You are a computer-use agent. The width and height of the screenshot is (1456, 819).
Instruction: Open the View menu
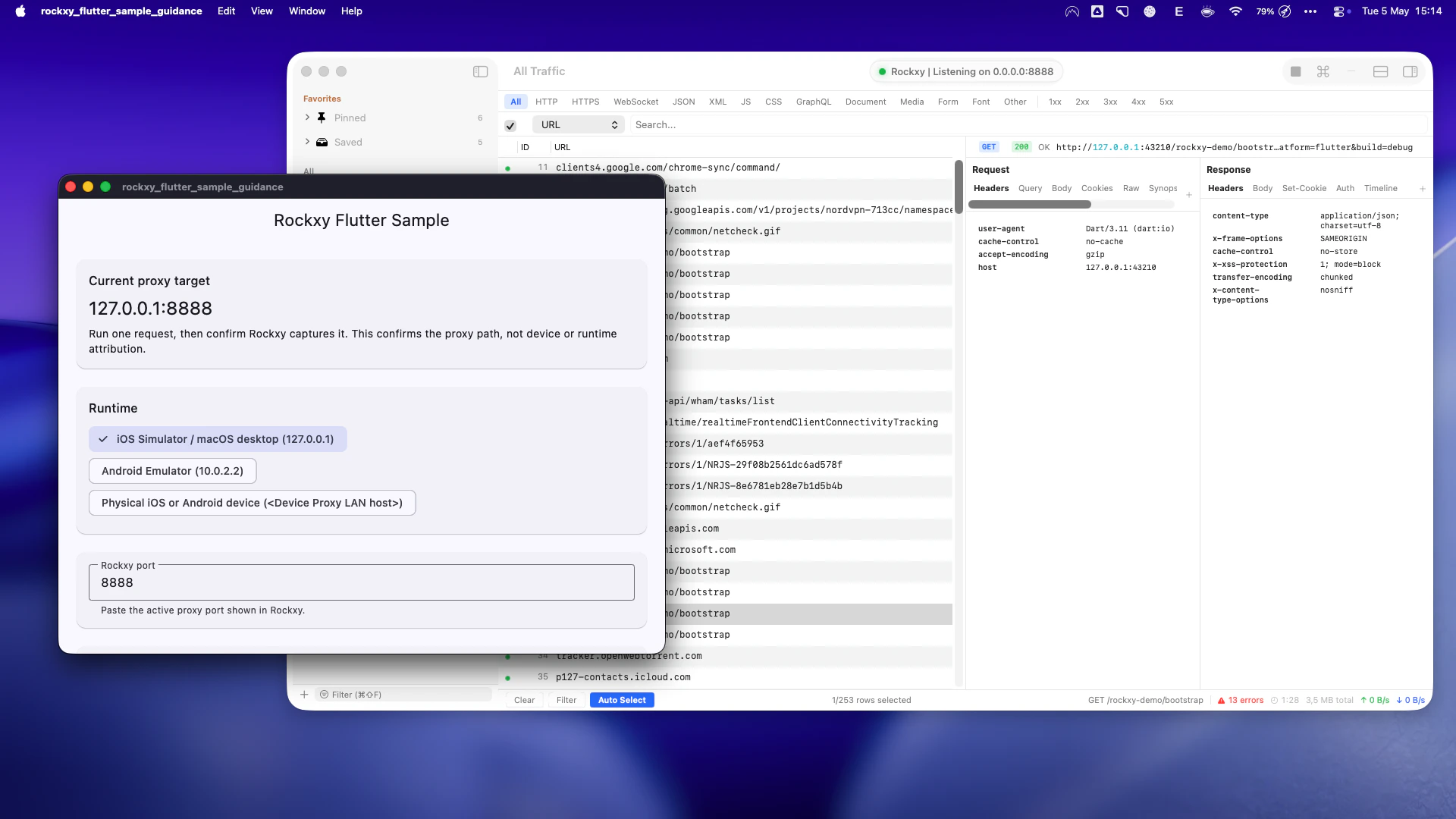[262, 11]
